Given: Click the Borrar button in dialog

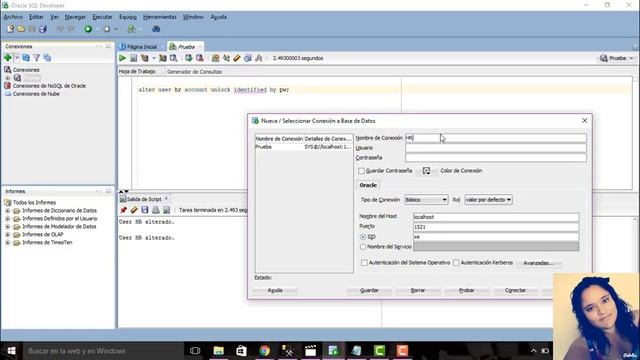Looking at the screenshot, I should click(x=418, y=290).
